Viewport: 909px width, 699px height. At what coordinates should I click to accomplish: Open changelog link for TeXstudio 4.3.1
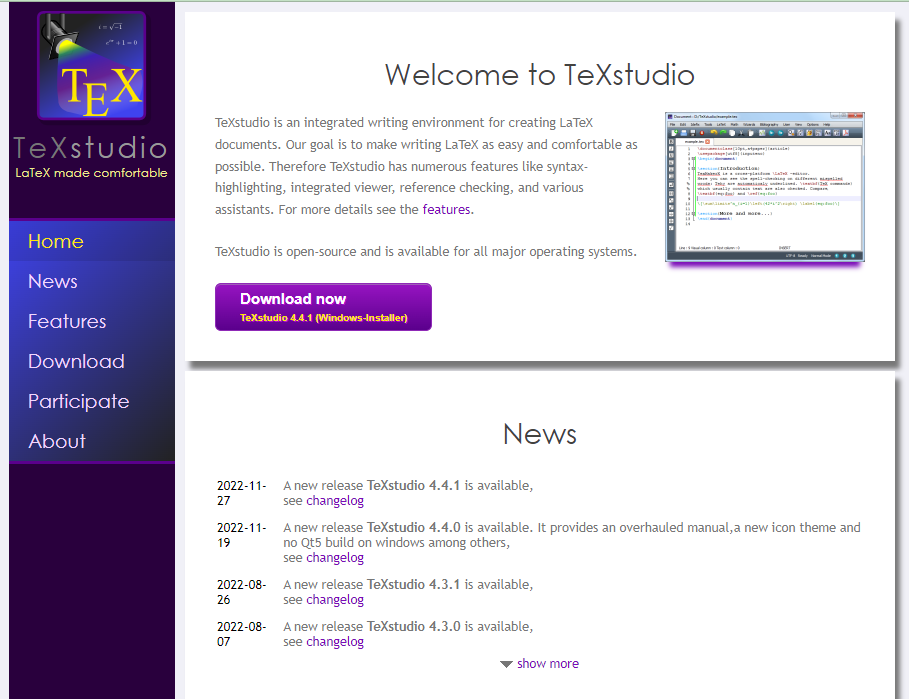(335, 599)
